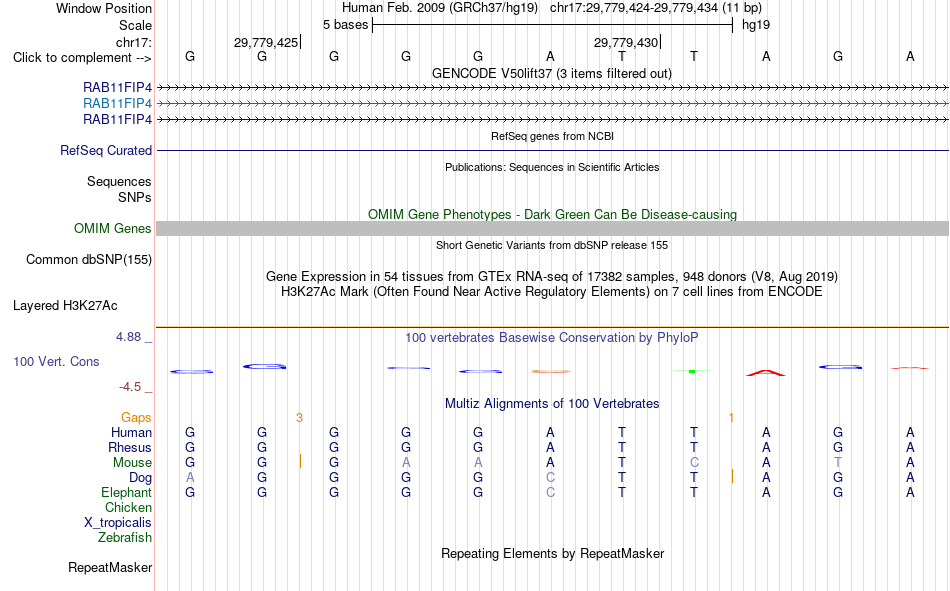This screenshot has width=950, height=591.
Task: Click the Dog species label
Action: point(140,478)
